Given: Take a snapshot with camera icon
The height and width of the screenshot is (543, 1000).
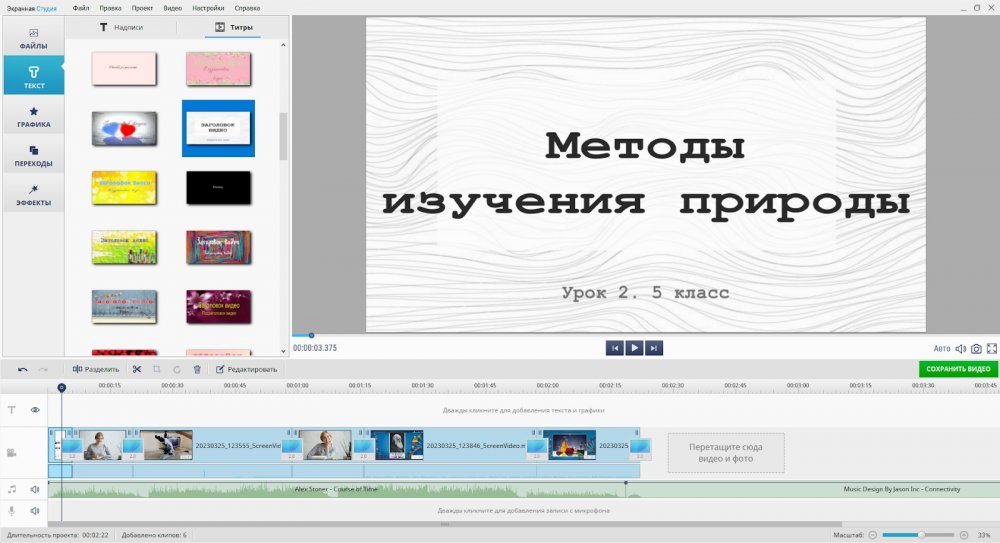Looking at the screenshot, I should 977,348.
